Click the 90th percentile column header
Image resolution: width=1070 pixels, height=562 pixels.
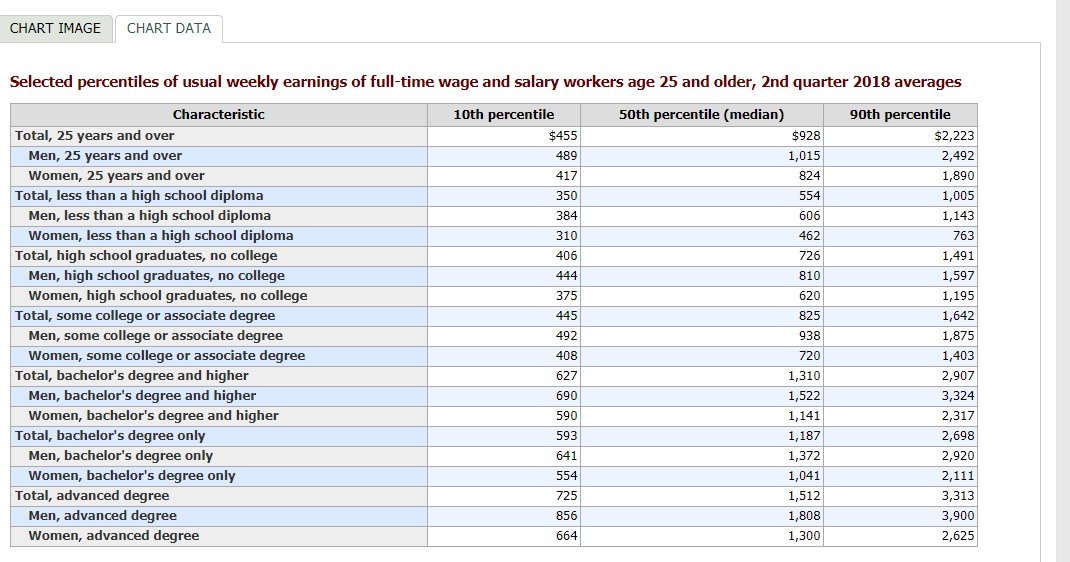[900, 115]
